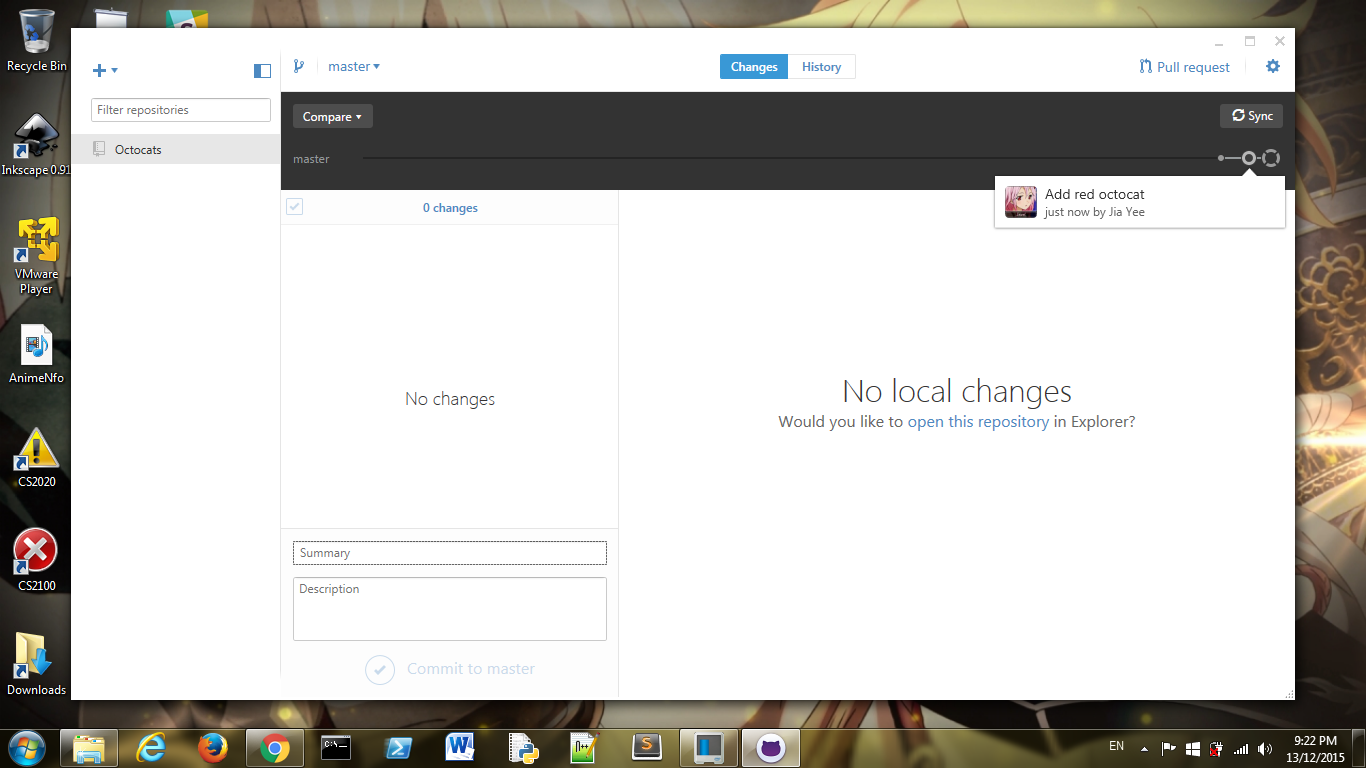Focus the Filter repositories field

click(181, 110)
